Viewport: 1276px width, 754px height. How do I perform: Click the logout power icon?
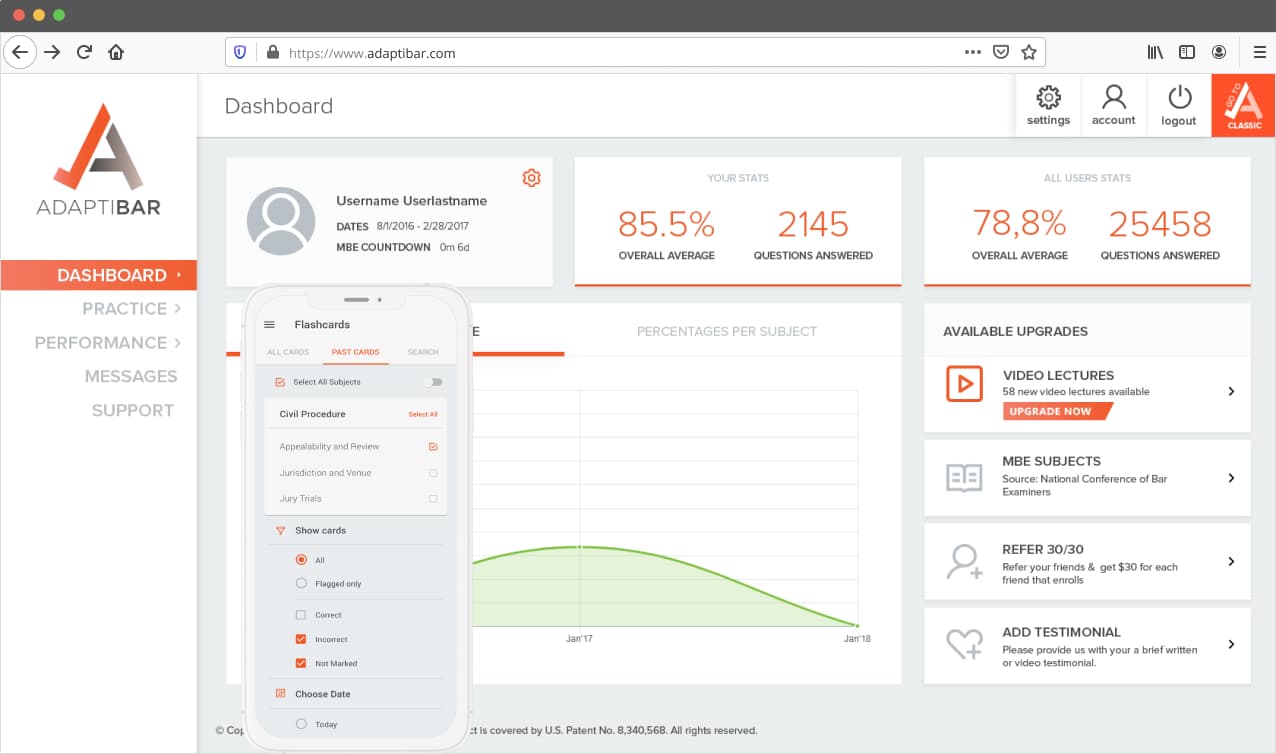pyautogui.click(x=1180, y=97)
